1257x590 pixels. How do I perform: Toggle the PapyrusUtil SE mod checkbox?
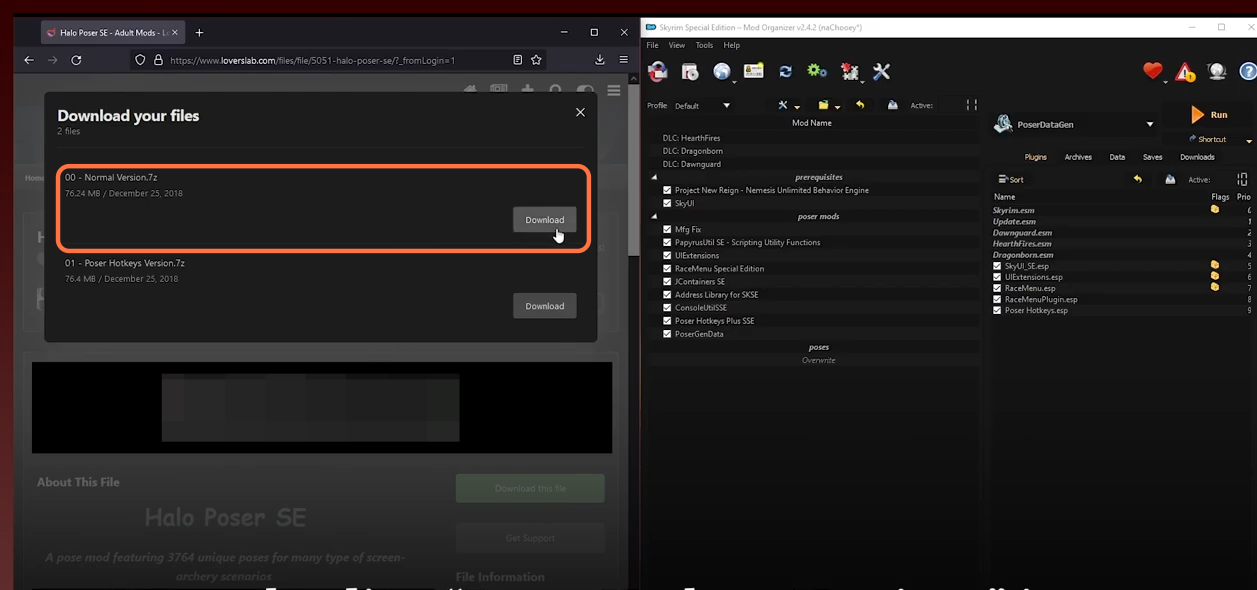667,242
